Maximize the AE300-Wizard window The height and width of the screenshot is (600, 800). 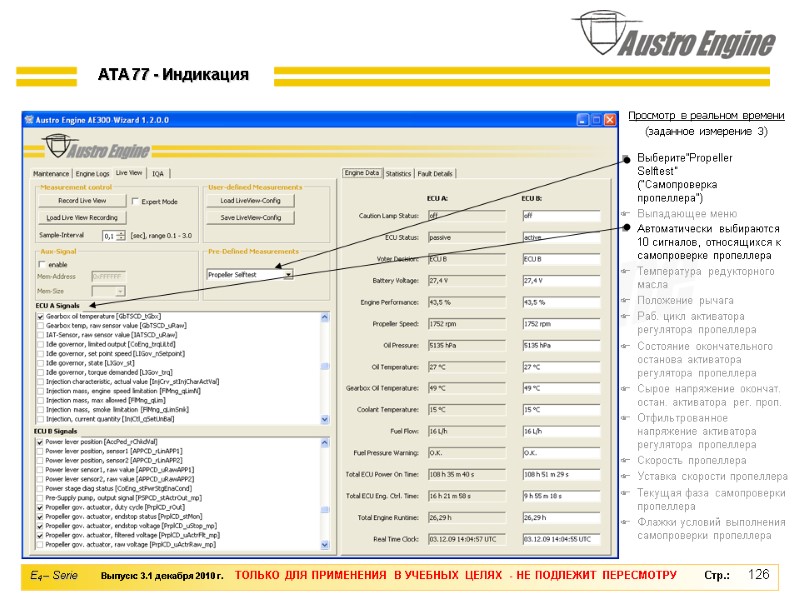pyautogui.click(x=596, y=120)
